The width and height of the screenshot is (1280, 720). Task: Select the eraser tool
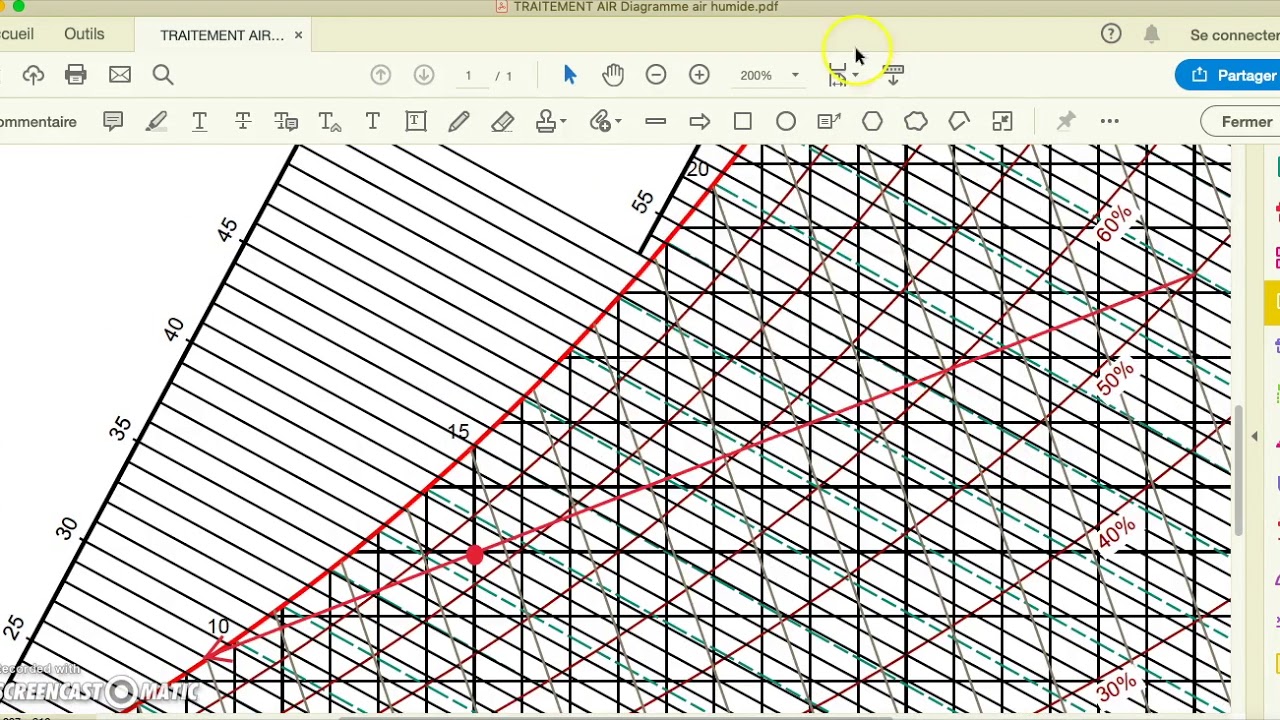pyautogui.click(x=502, y=122)
